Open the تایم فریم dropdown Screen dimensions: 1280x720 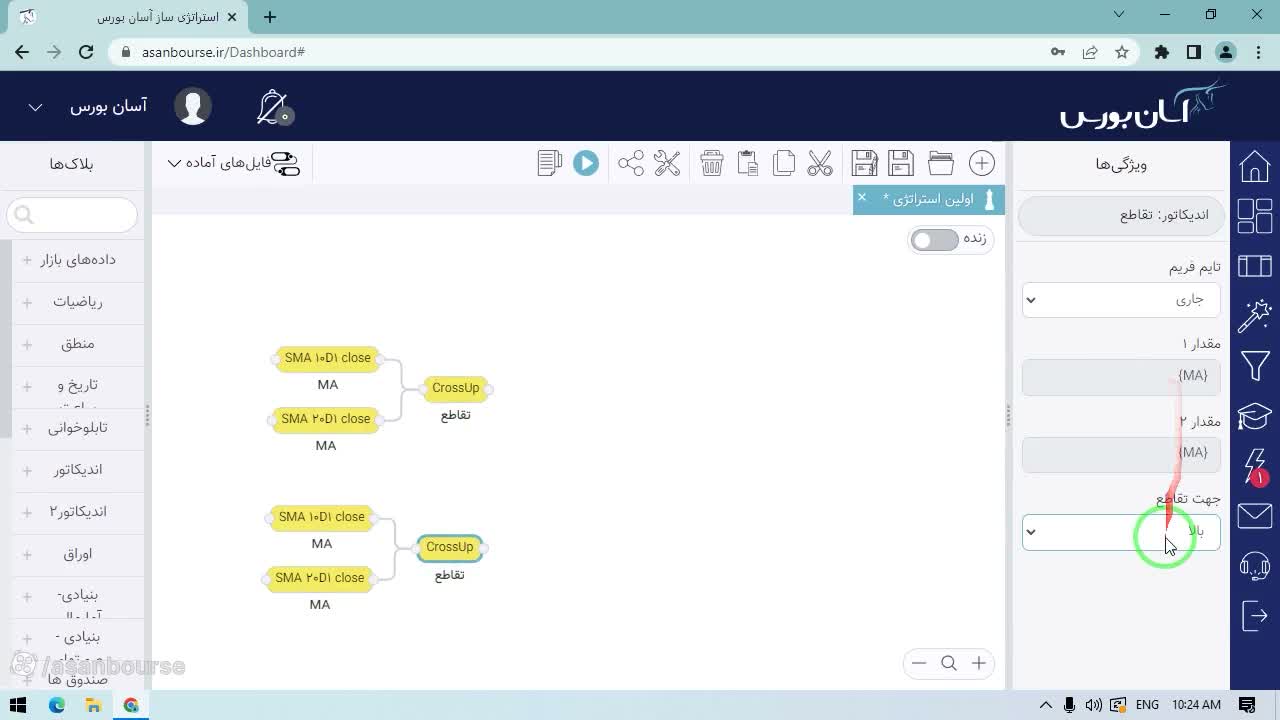point(1121,299)
